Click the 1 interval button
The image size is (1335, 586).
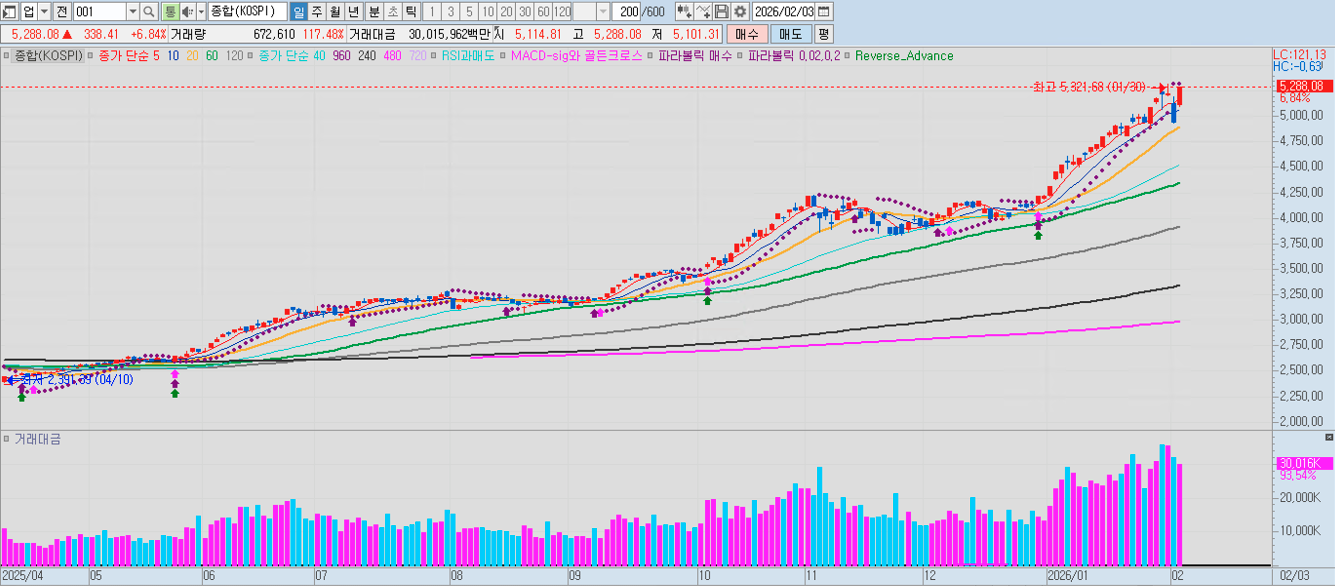(432, 11)
